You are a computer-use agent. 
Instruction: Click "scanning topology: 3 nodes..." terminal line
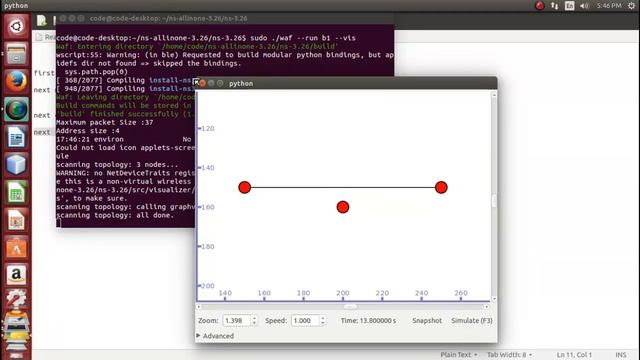click(x=117, y=164)
